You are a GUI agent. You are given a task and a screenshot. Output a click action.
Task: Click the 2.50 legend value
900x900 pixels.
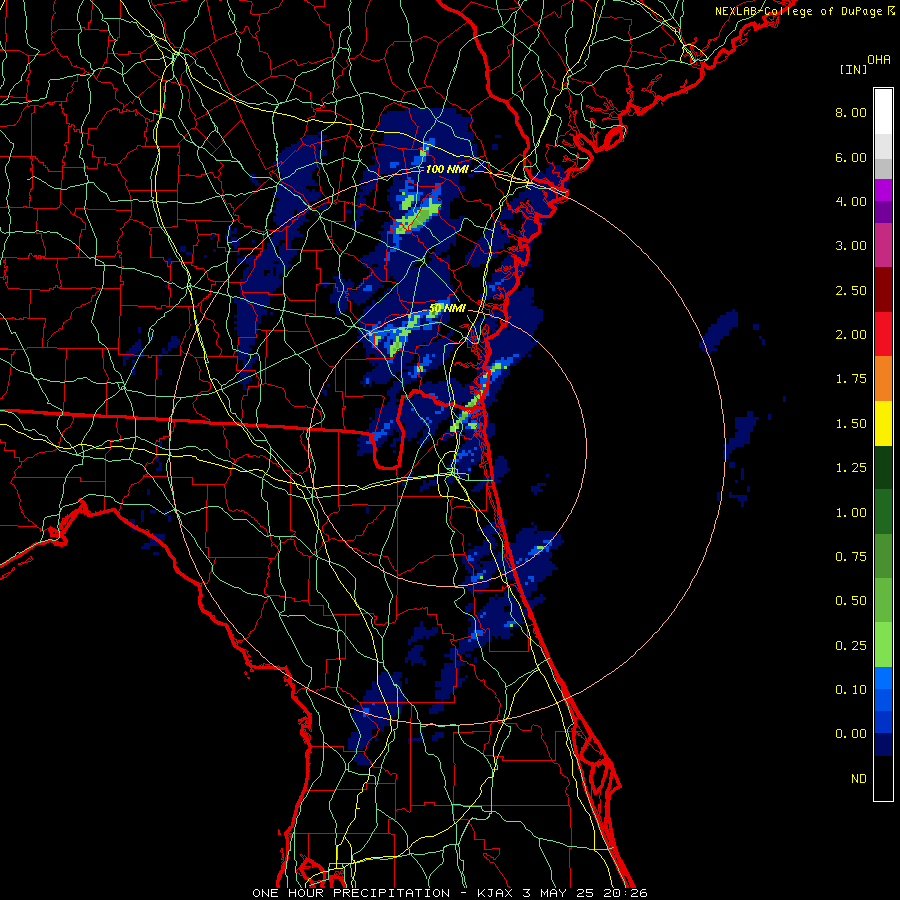851,290
